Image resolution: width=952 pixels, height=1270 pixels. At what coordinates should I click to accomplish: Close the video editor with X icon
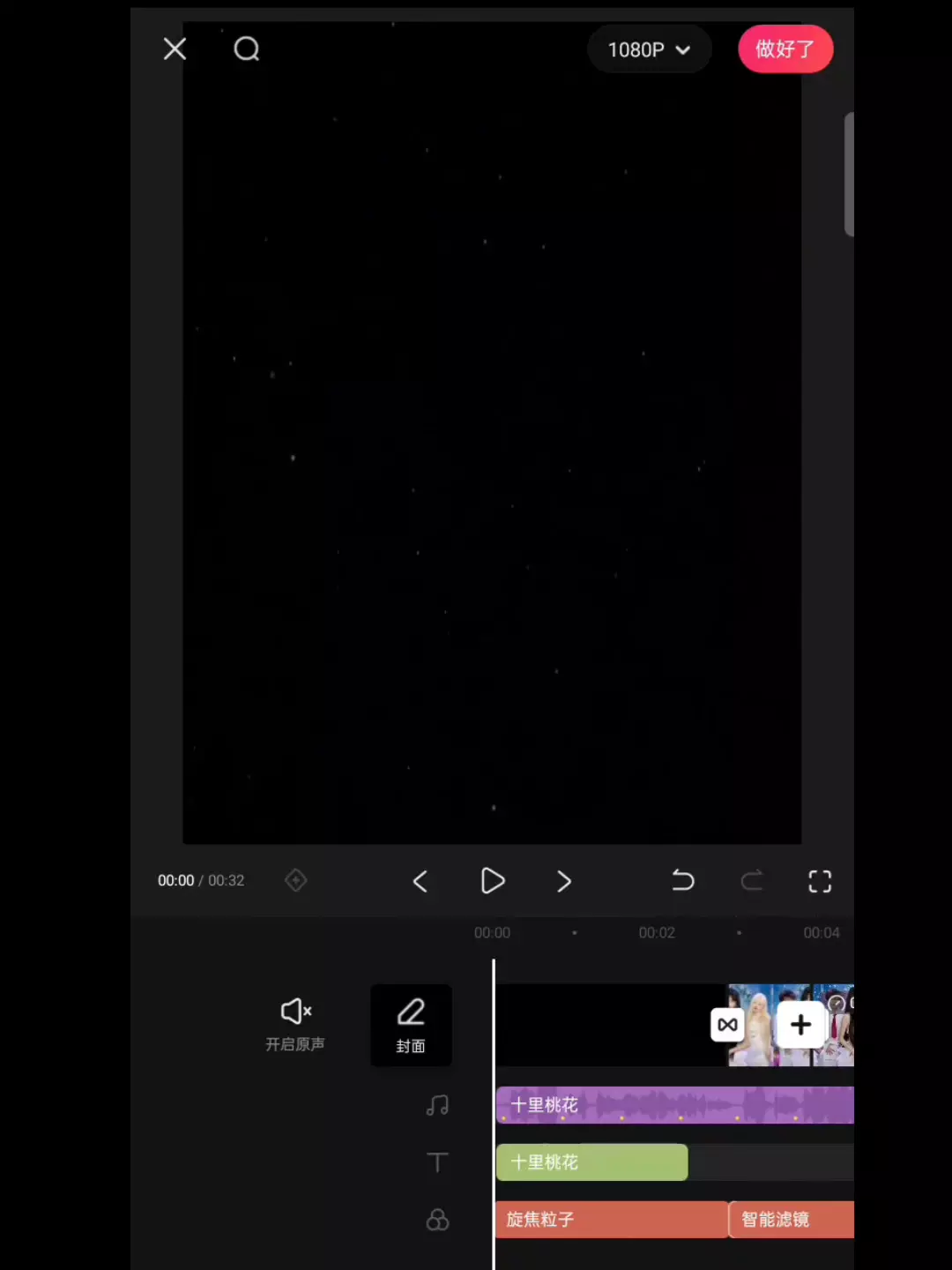[x=175, y=49]
